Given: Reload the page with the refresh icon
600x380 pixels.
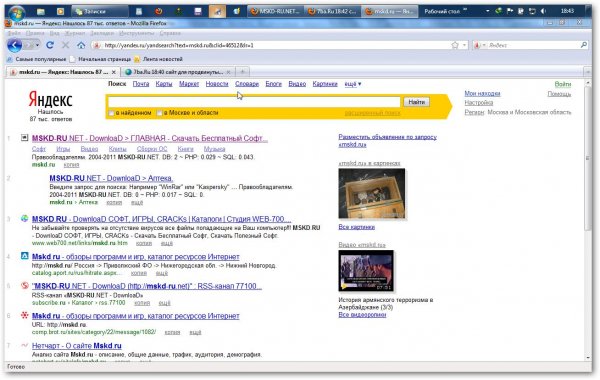Looking at the screenshot, I should (x=50, y=45).
